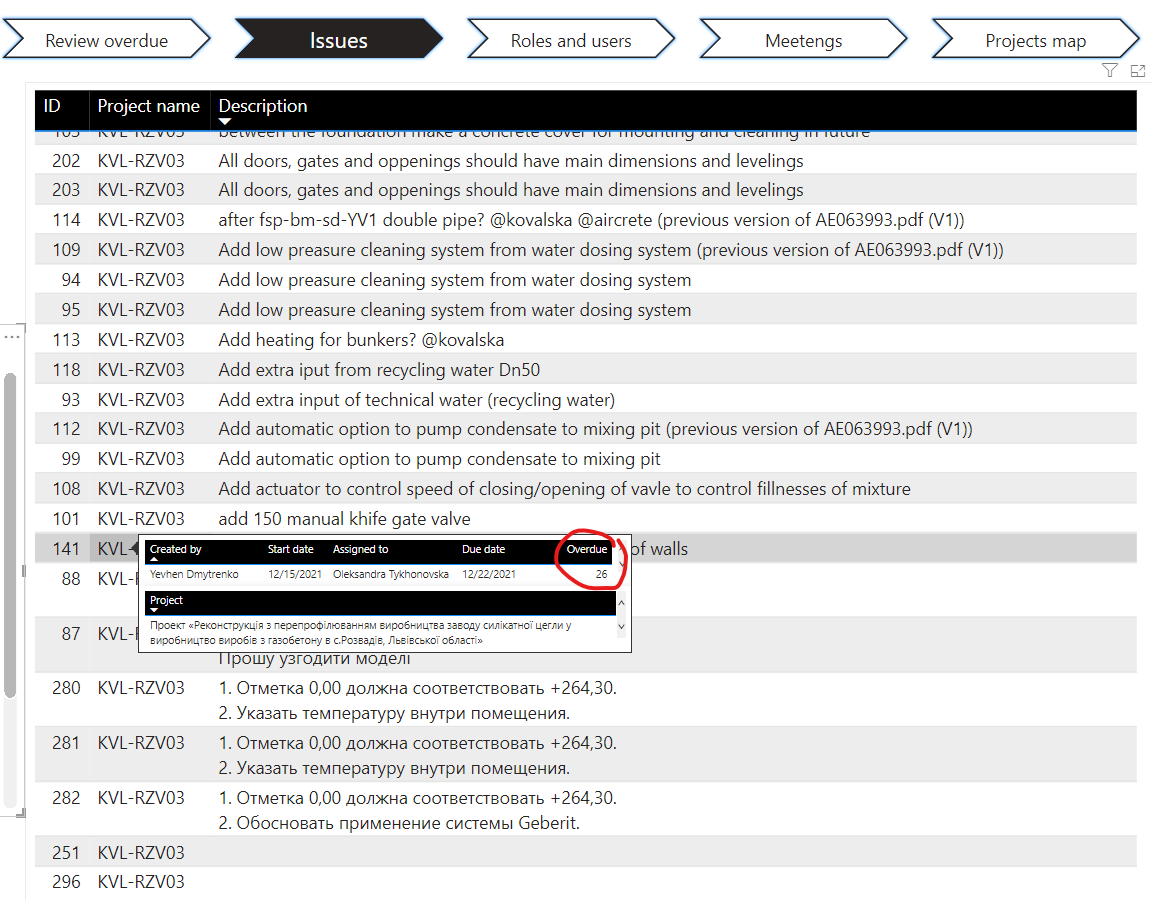The width and height of the screenshot is (1152, 900).
Task: Toggle the sort arrow under the Description header
Action: click(225, 121)
